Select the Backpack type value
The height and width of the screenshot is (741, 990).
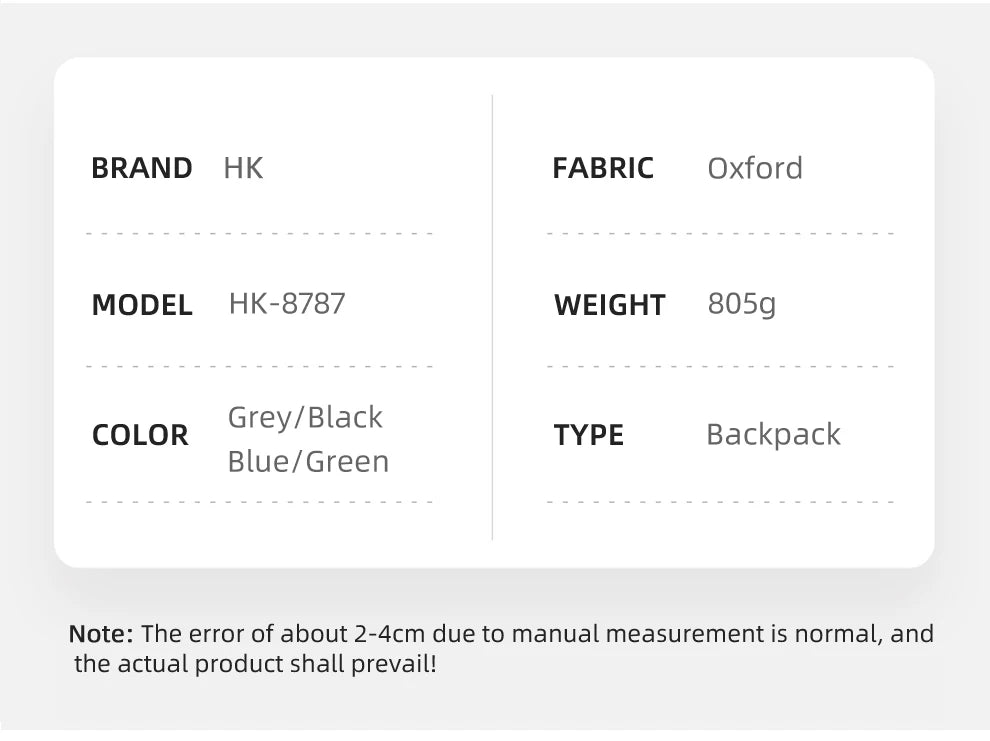773,435
